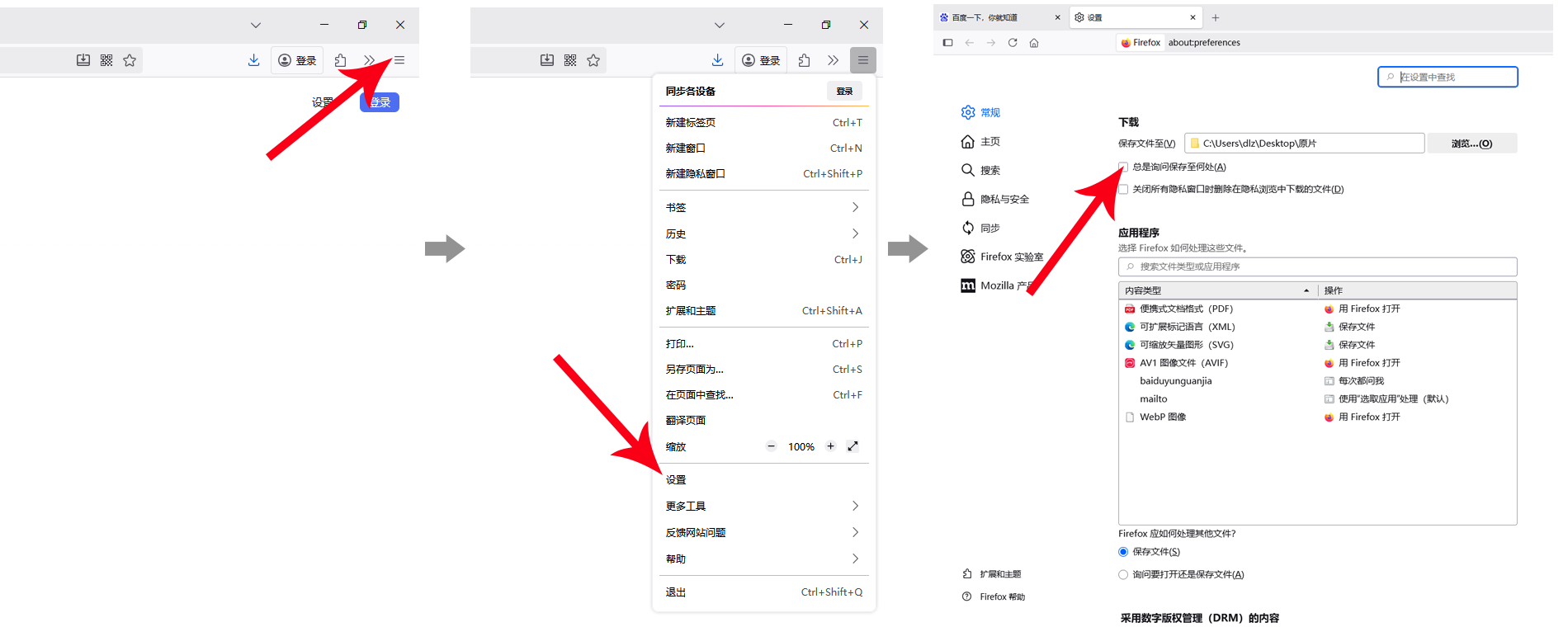Click the fullscreen icon in the 缩放 row
Screen dimensions: 1568x627
point(852,446)
